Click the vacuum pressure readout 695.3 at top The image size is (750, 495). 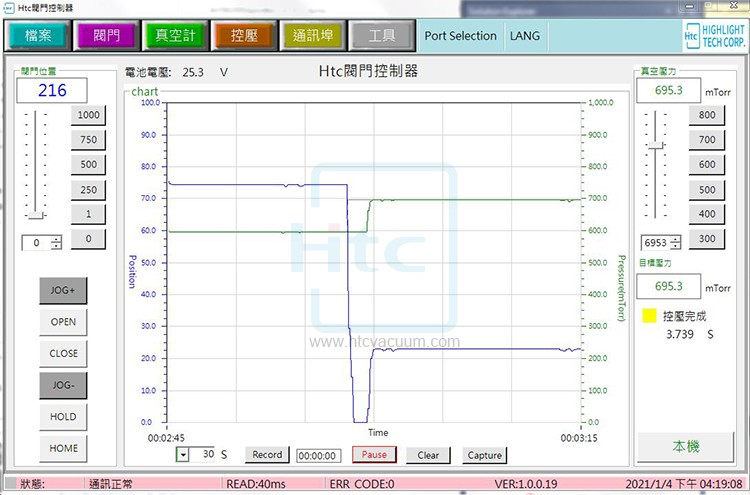tap(668, 90)
